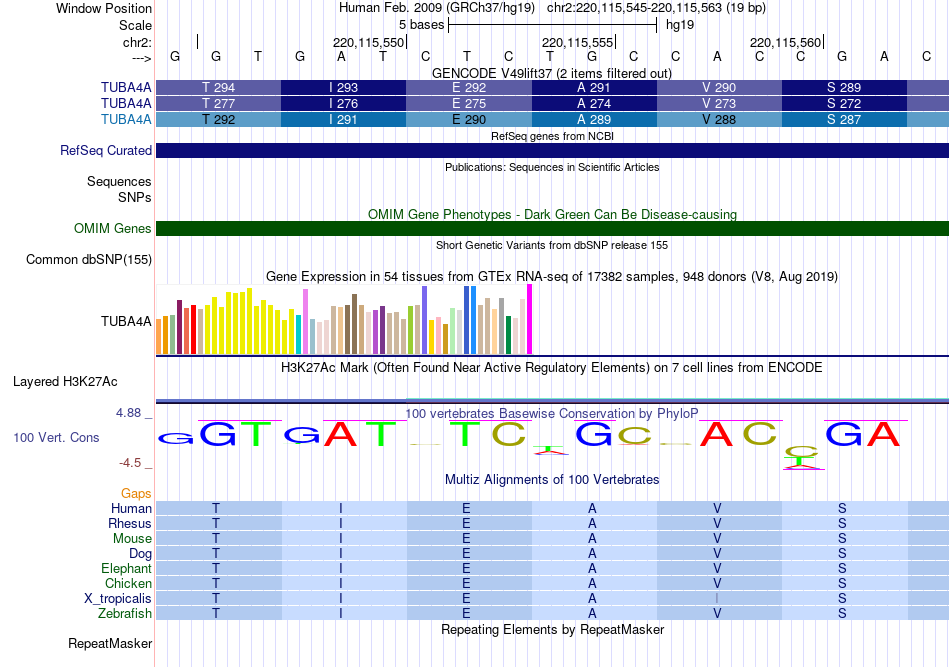Click chr2:220,115,545-220,115,563 (19 bp) position text
The image size is (950, 667).
(x=656, y=8)
